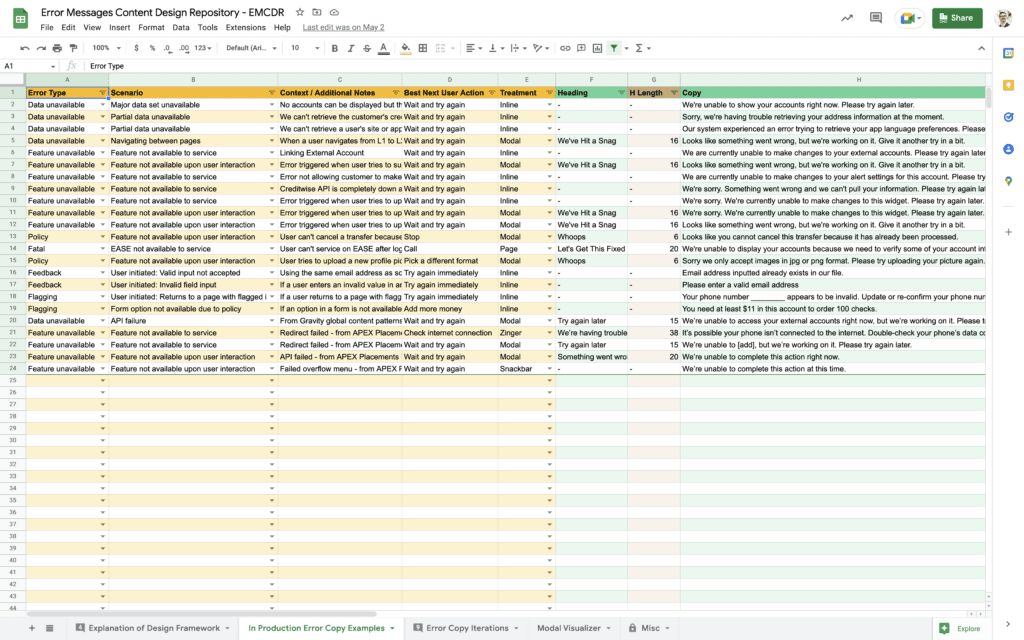Star this spreadsheet document
The width and height of the screenshot is (1024, 640).
(299, 12)
